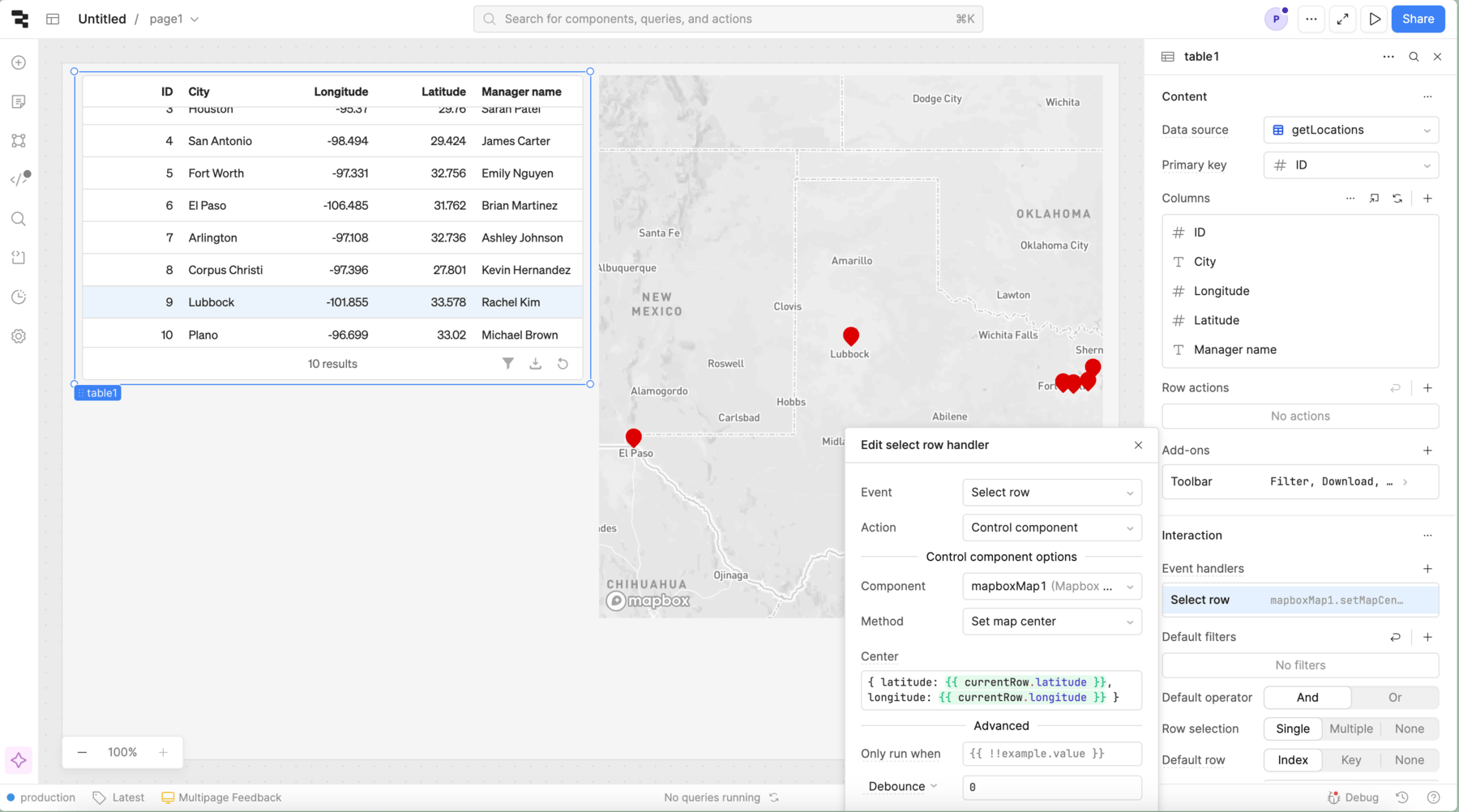Click the Share button
1459x812 pixels.
point(1418,19)
